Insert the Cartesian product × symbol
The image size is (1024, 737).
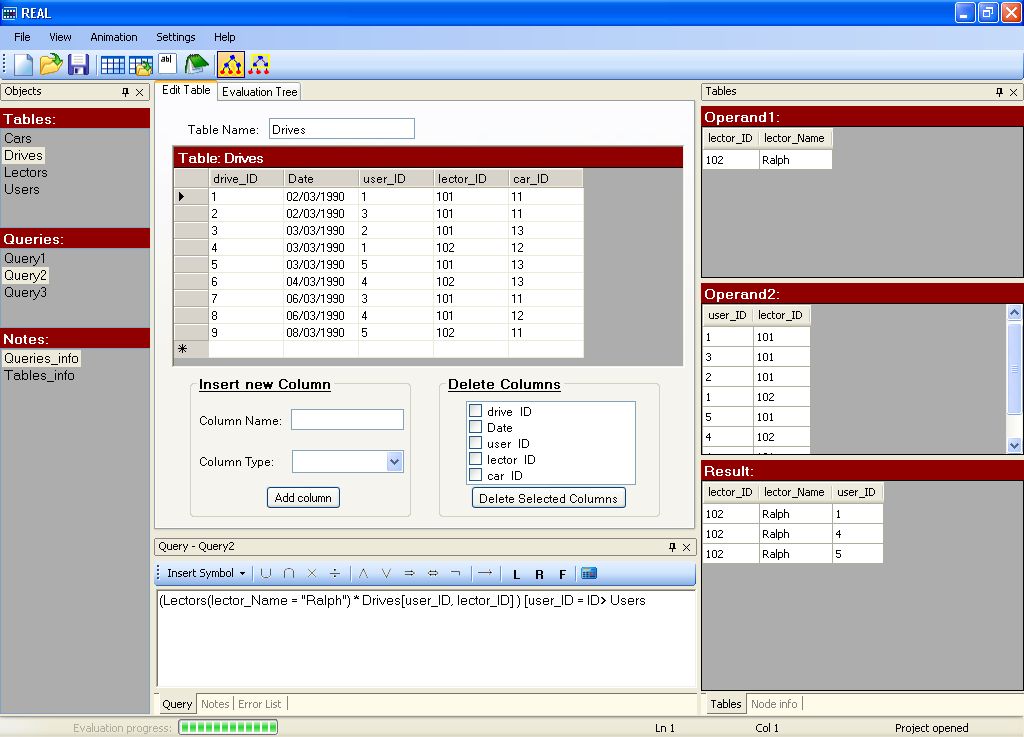pos(312,573)
